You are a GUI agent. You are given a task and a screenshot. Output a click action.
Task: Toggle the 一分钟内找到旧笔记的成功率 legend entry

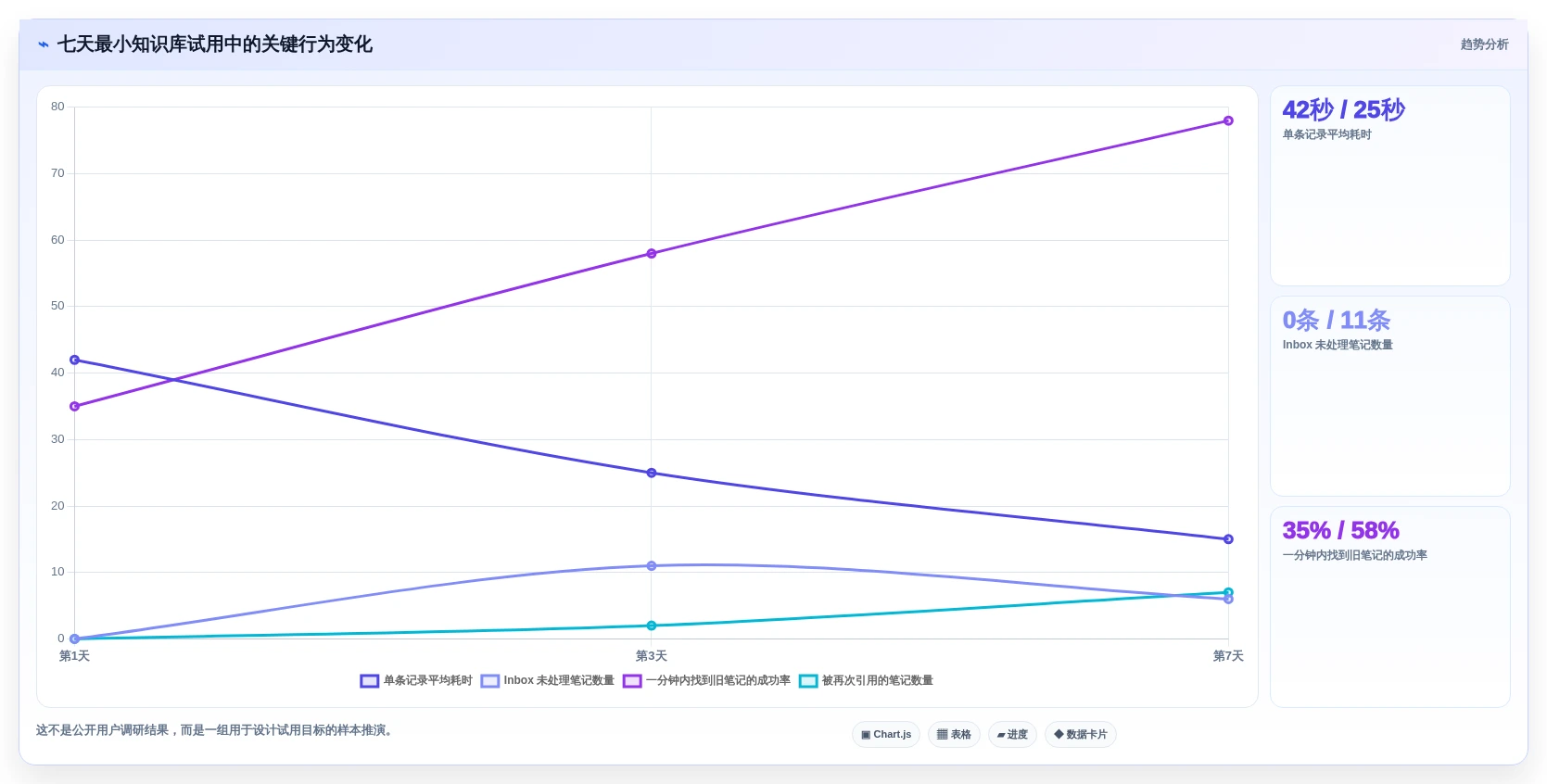coord(706,680)
